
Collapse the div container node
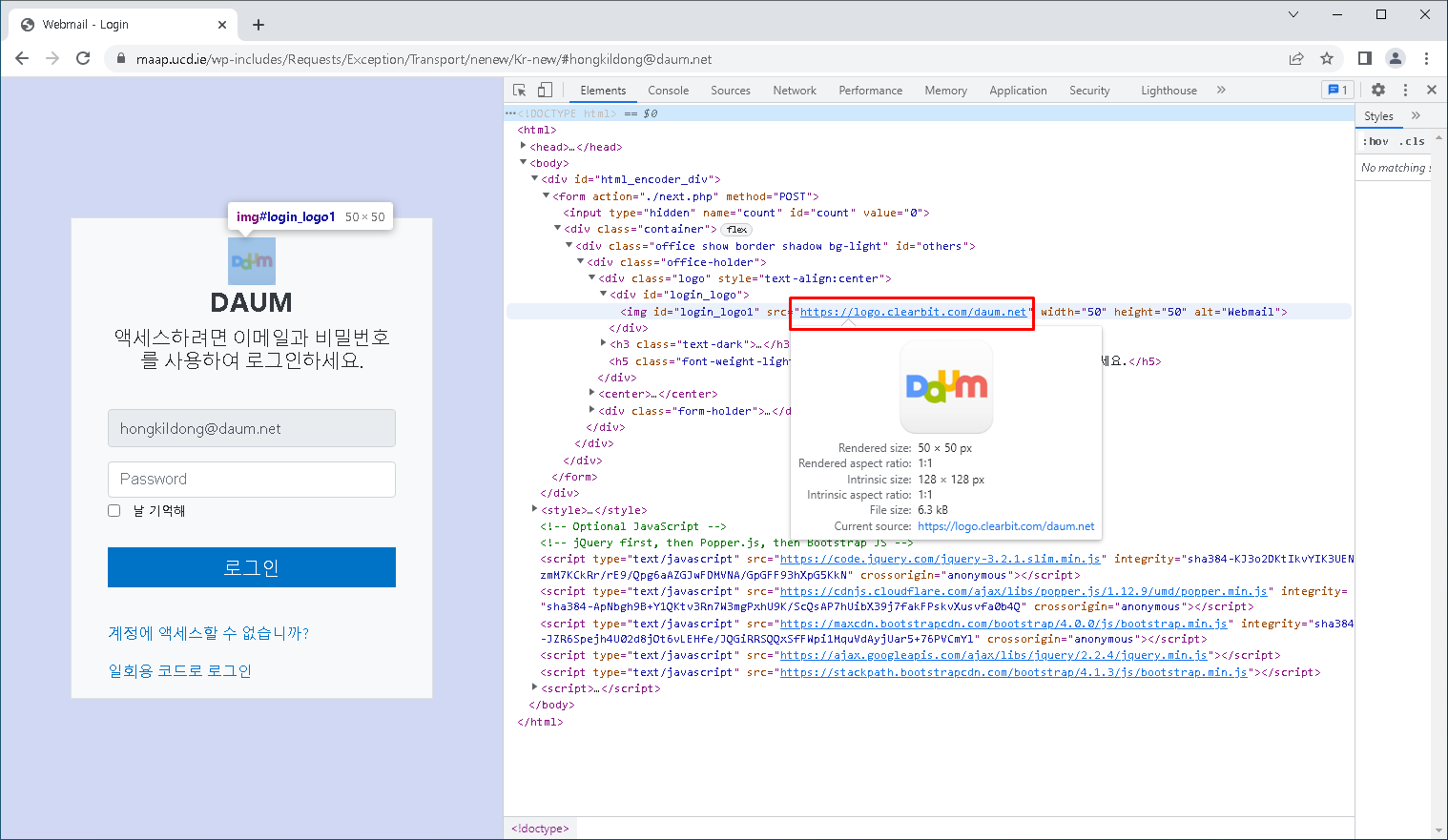(557, 228)
